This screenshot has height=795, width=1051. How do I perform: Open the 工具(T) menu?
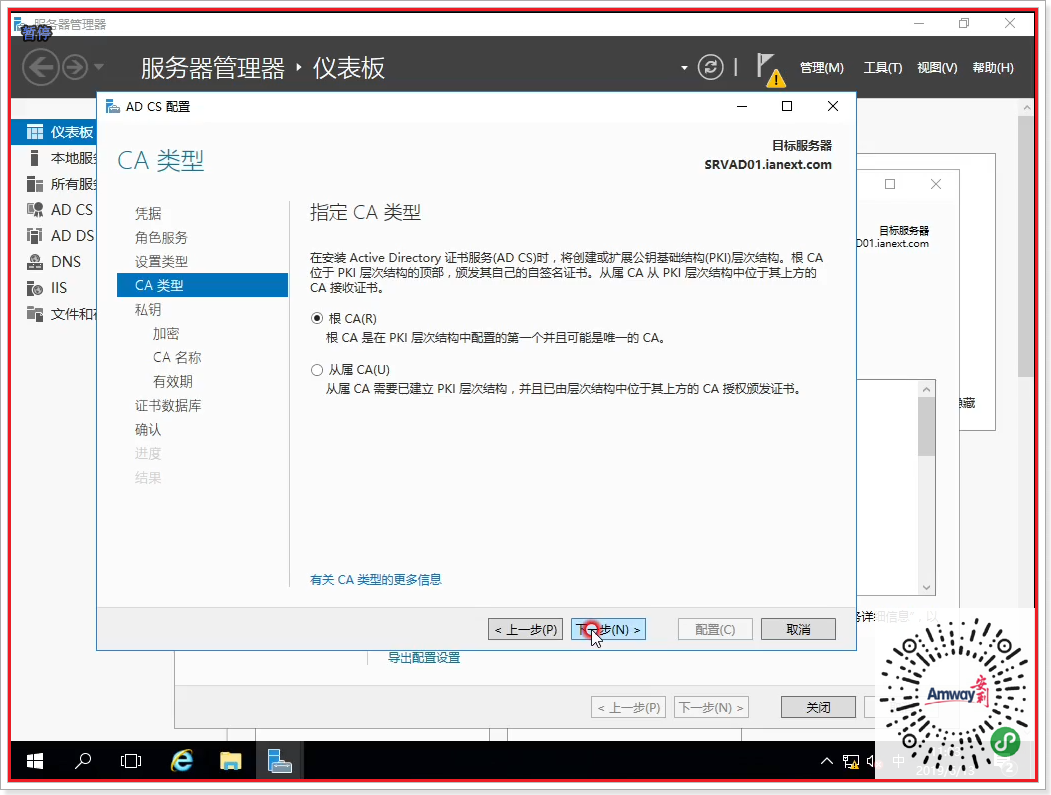click(882, 68)
